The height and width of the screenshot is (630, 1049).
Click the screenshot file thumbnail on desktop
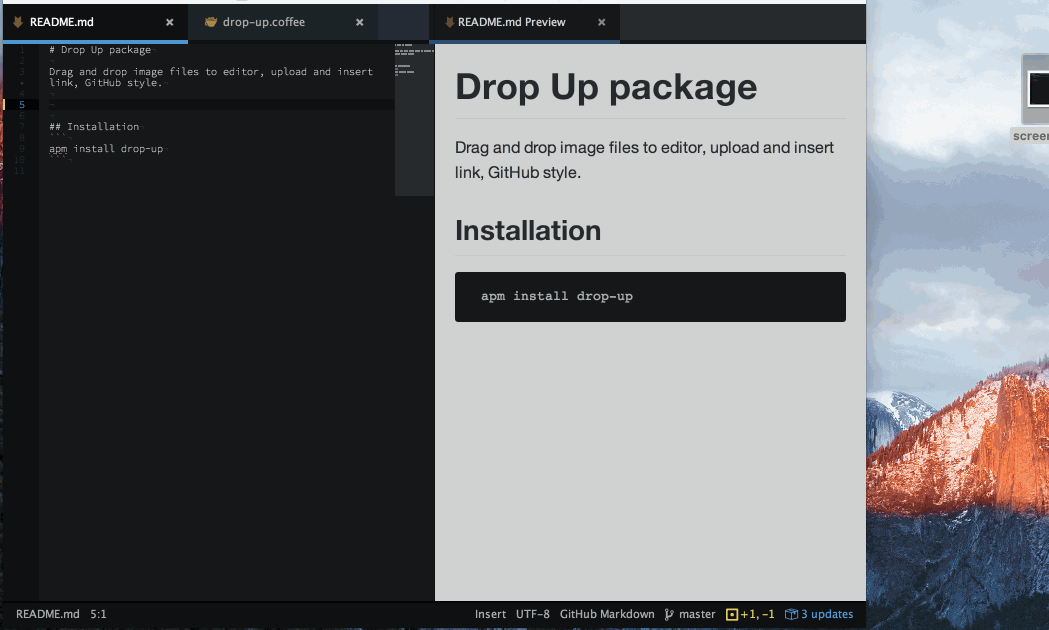tap(1036, 89)
